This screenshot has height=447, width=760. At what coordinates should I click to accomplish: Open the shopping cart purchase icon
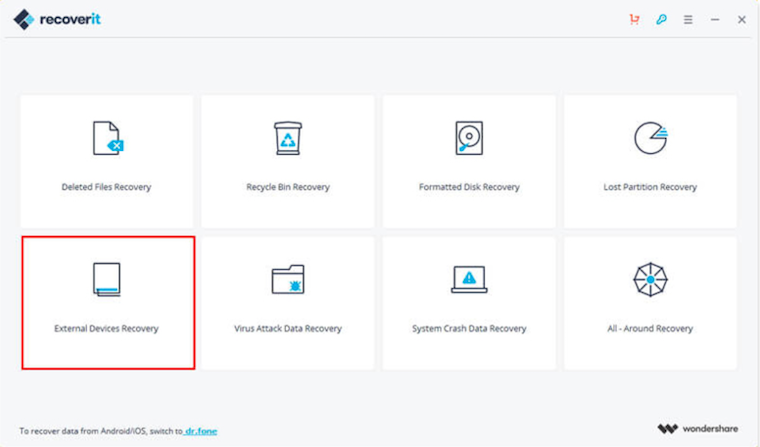(x=634, y=19)
